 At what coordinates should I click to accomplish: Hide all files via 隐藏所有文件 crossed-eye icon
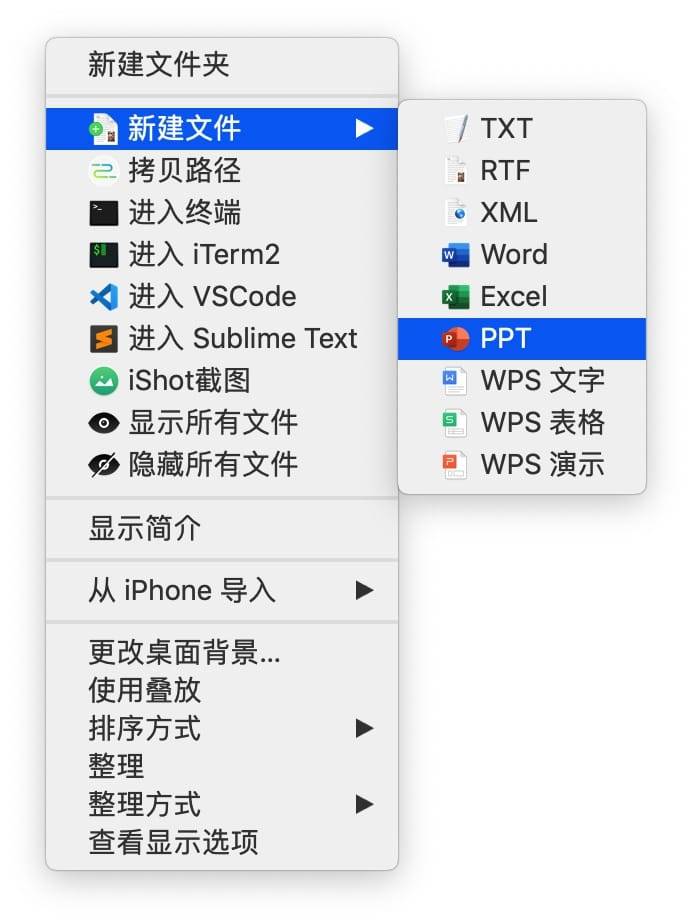104,465
